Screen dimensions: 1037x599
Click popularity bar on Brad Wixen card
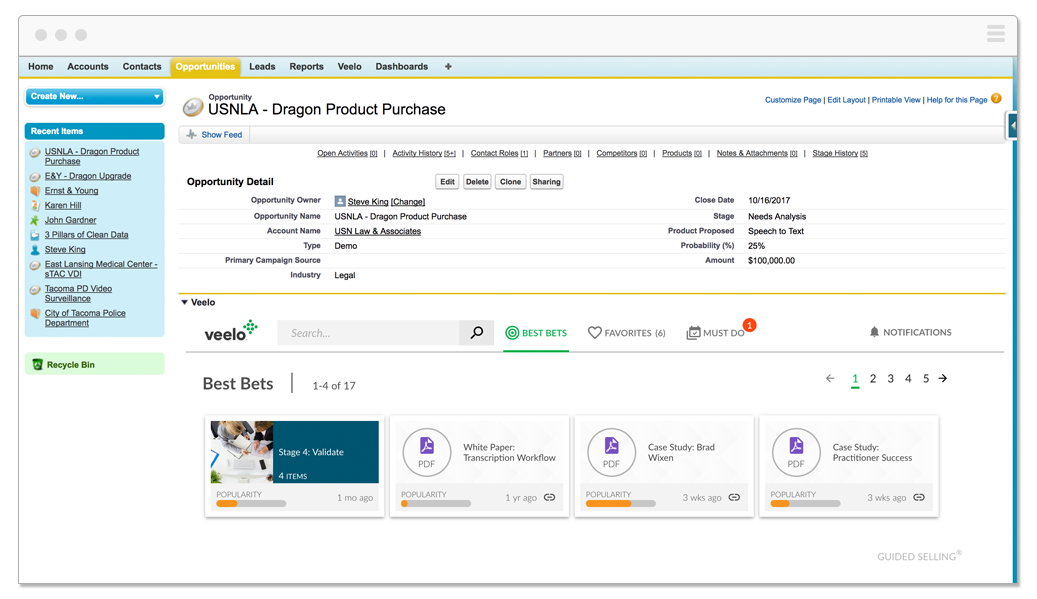click(x=620, y=504)
